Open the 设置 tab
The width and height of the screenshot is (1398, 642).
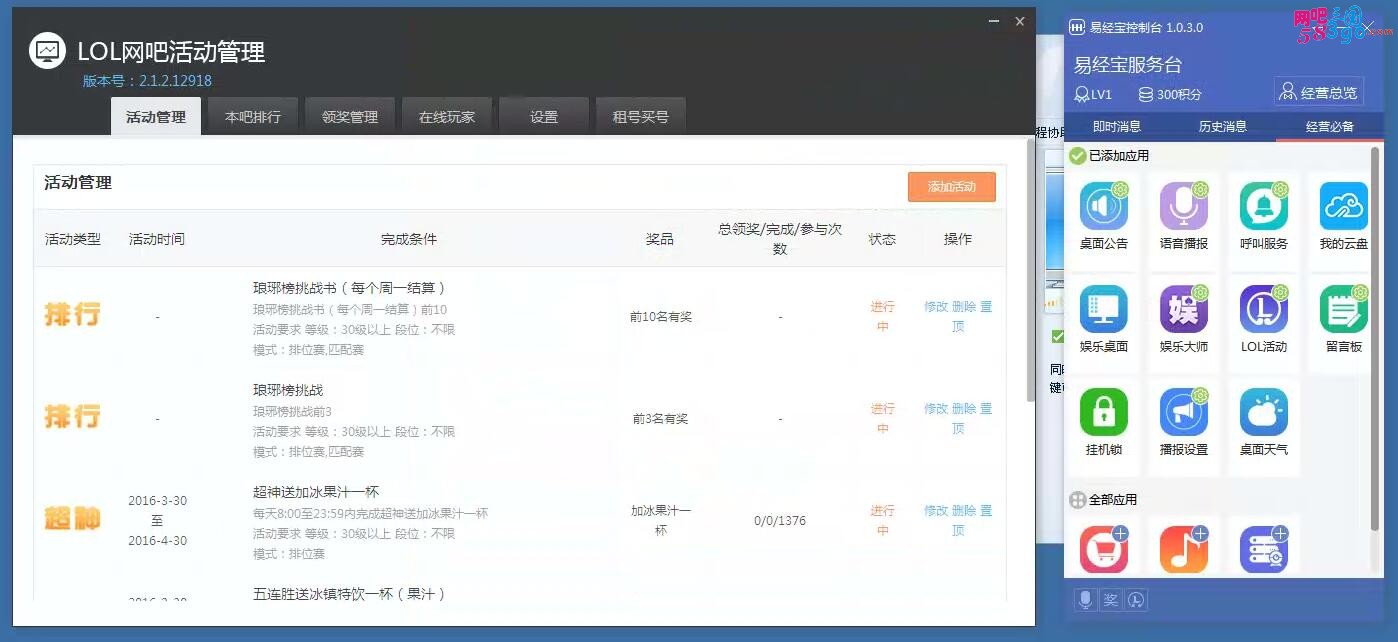coord(544,117)
